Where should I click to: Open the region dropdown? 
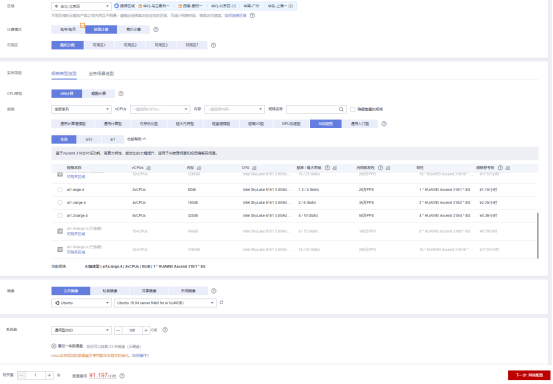81,6
